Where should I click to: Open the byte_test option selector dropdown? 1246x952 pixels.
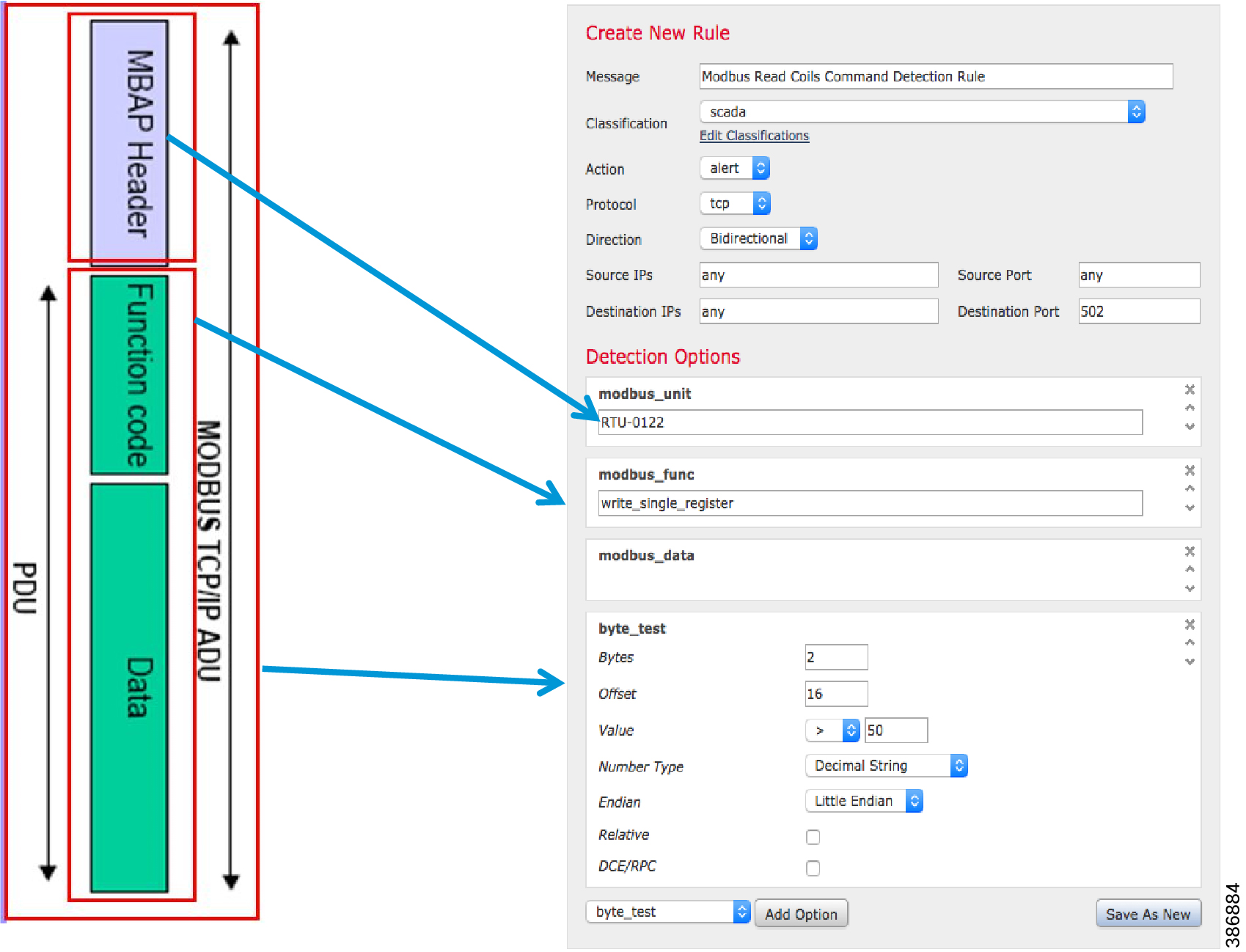(x=667, y=912)
